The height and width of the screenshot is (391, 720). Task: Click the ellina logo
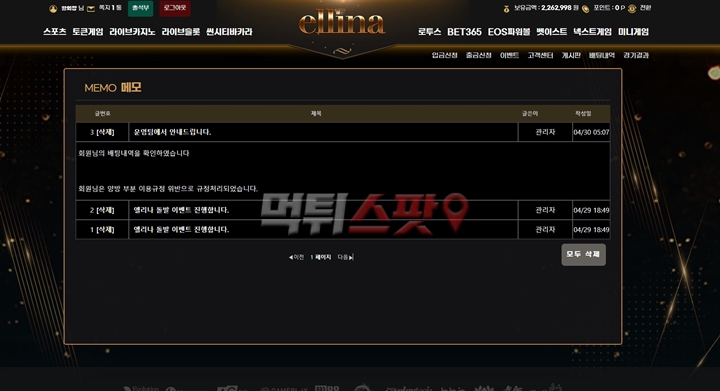(342, 23)
